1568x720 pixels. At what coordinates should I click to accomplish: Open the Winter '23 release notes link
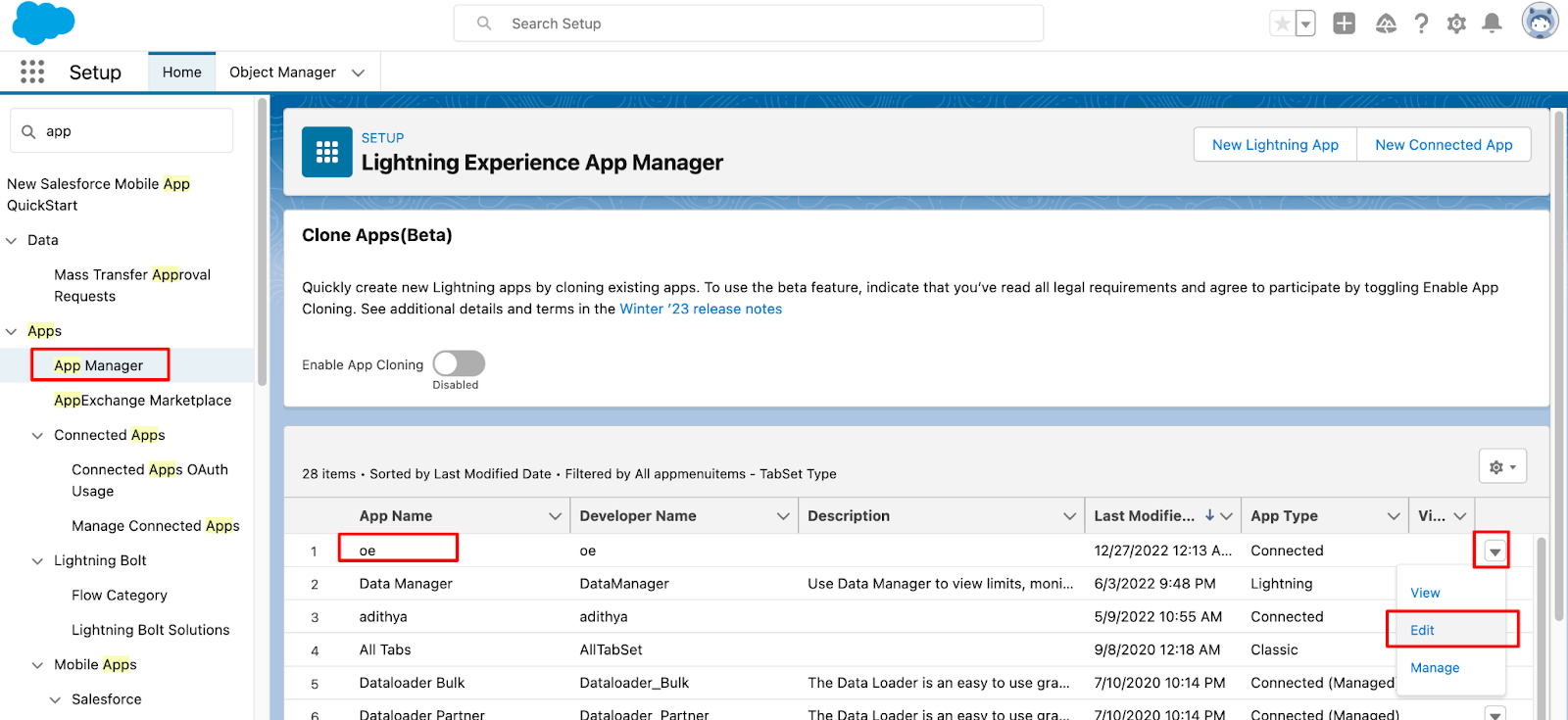[x=700, y=309]
